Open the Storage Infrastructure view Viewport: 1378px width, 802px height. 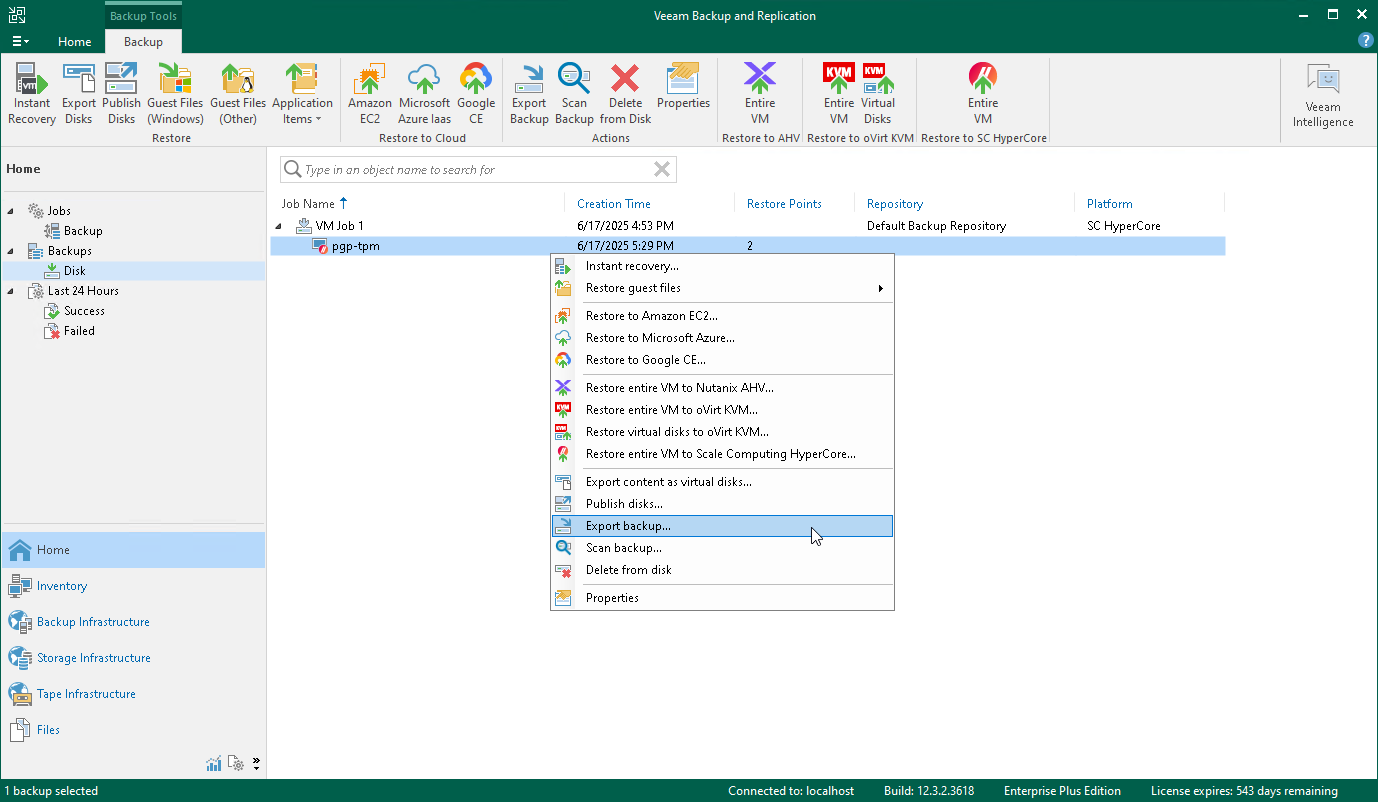pos(133,658)
